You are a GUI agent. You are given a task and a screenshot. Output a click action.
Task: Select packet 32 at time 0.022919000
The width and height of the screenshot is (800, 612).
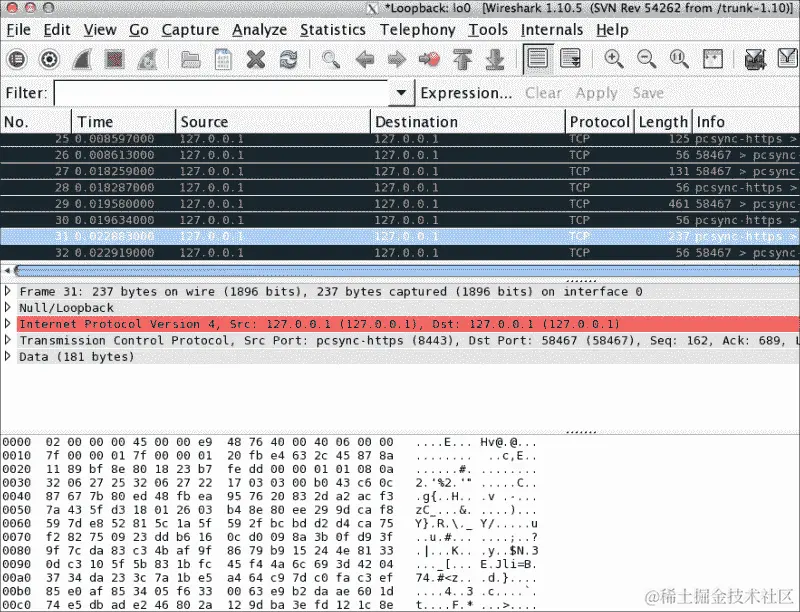pyautogui.click(x=400, y=253)
